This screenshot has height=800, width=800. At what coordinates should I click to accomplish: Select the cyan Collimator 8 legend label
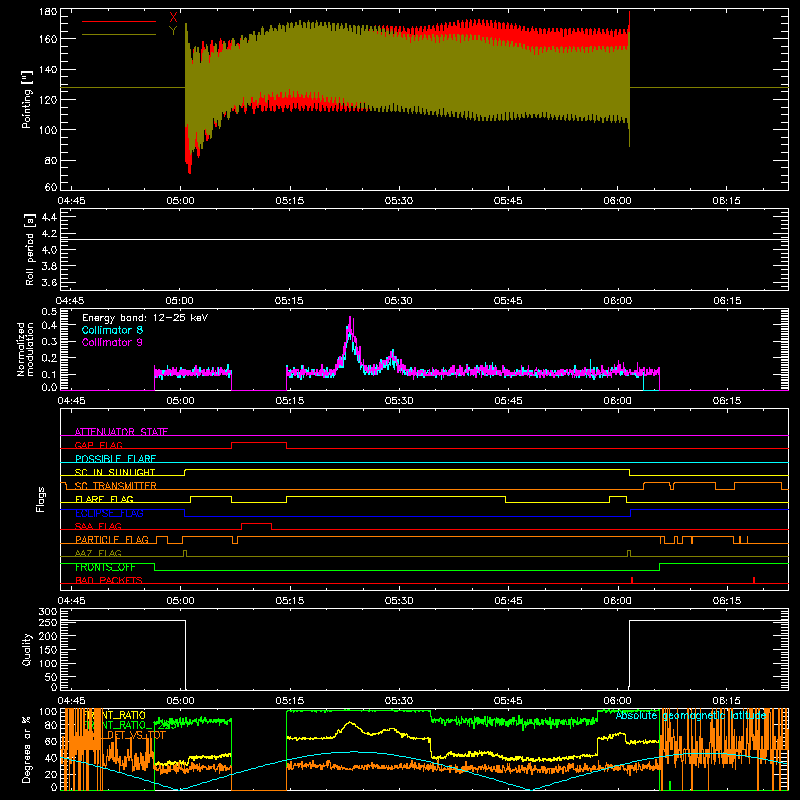pyautogui.click(x=112, y=330)
